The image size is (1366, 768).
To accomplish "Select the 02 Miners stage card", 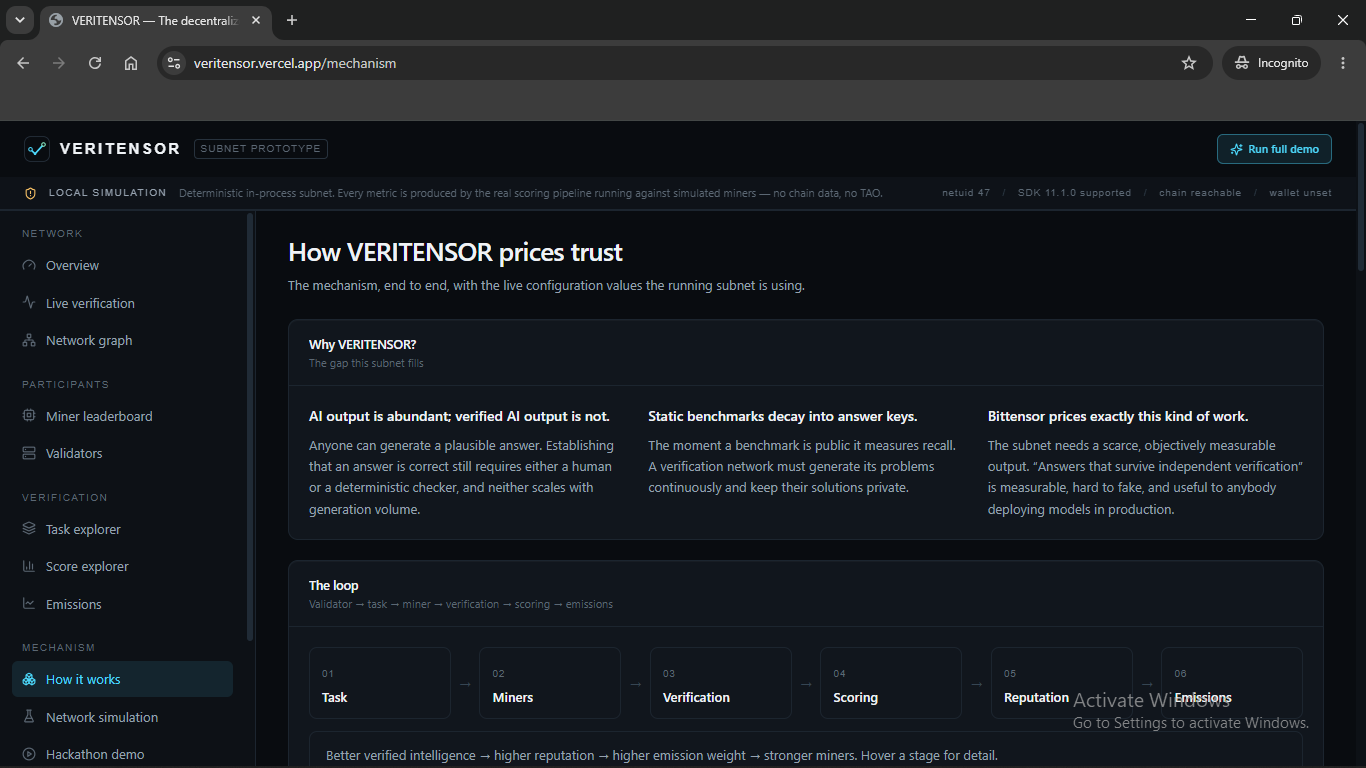I will [550, 683].
